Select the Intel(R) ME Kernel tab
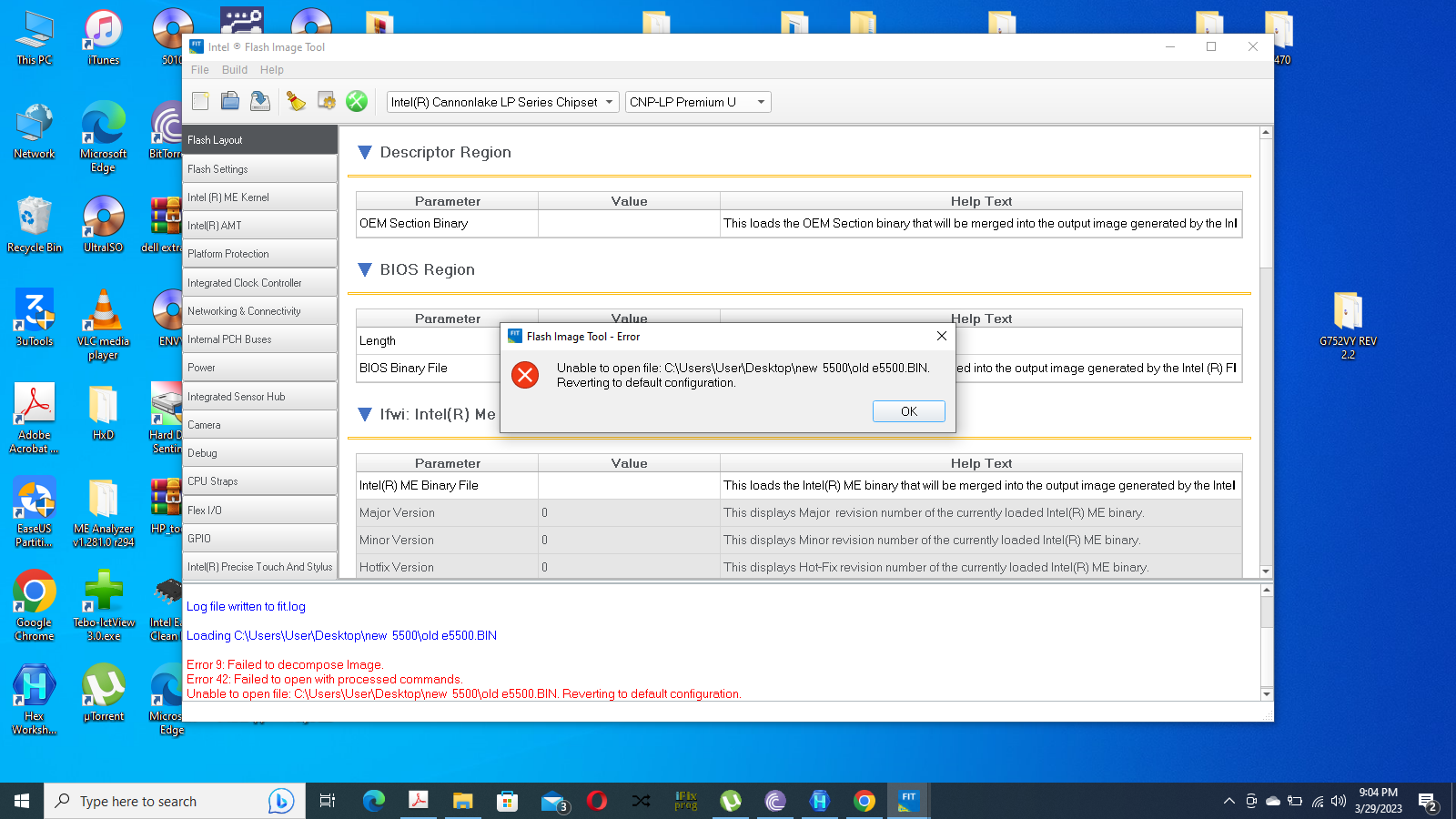The image size is (1456, 819). point(259,197)
